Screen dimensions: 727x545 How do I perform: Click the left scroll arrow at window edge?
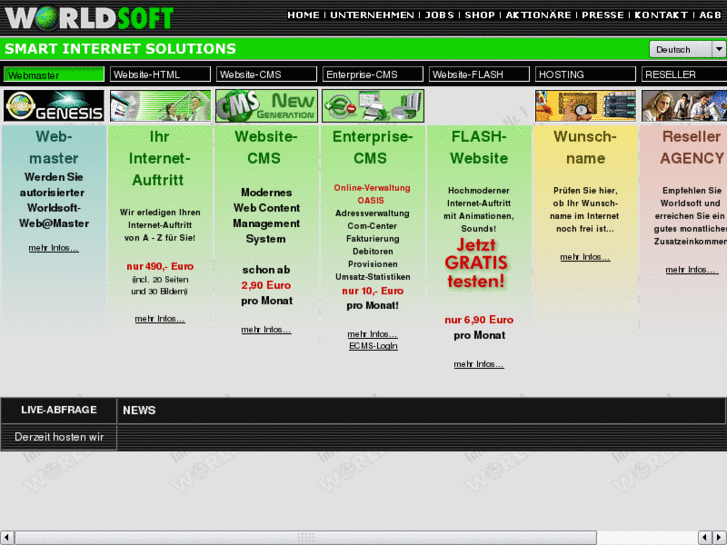point(6,538)
